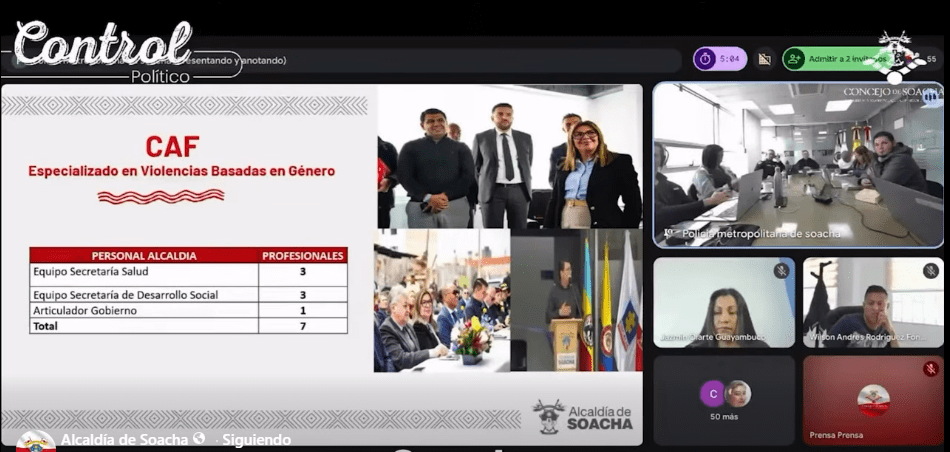Toggle muted mic on Jazmin Olarte Guayambuco tile
Viewport: 950px width, 452px height.
(x=781, y=271)
